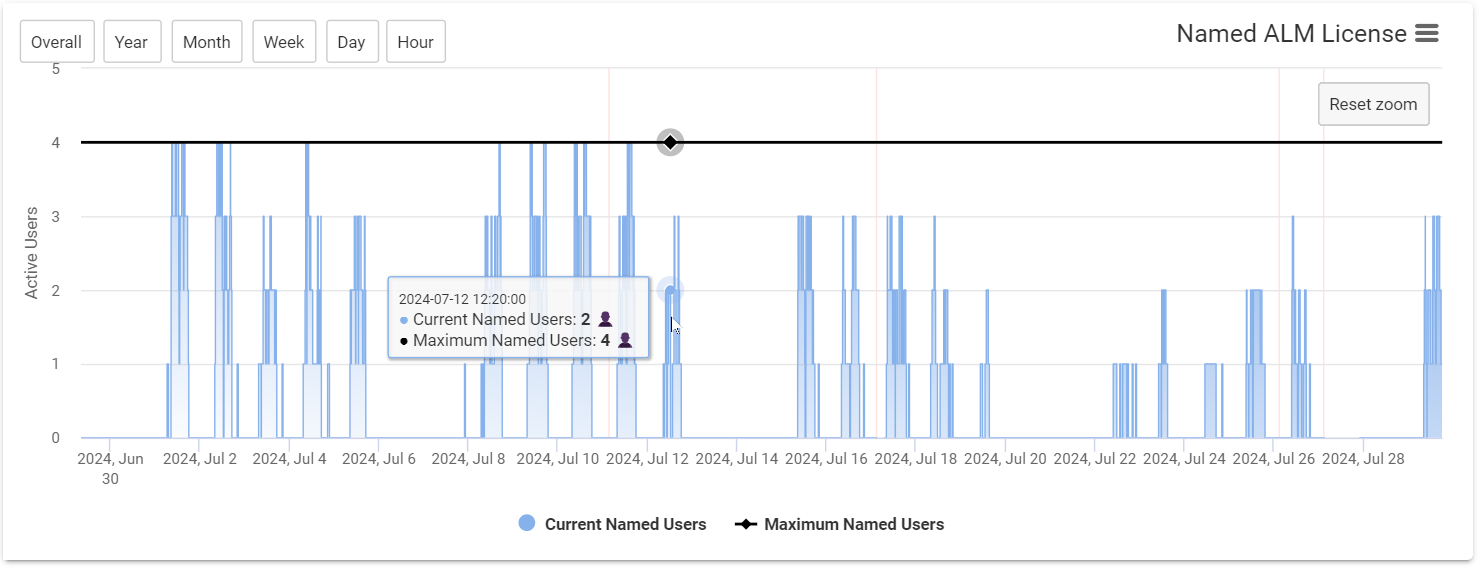Choose the Week time range
Image resolution: width=1483 pixels, height=568 pixels.
pyautogui.click(x=284, y=42)
